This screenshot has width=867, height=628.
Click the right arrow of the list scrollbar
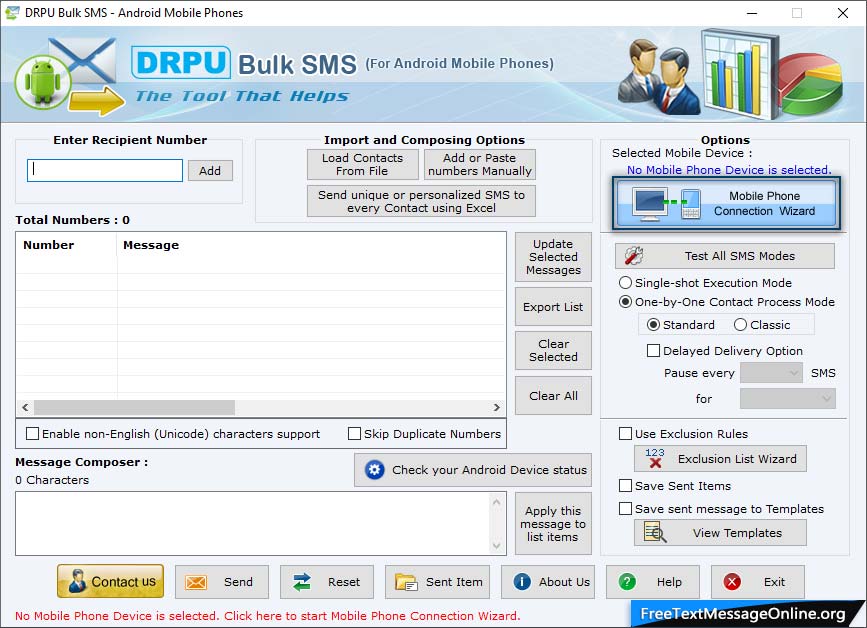[497, 407]
